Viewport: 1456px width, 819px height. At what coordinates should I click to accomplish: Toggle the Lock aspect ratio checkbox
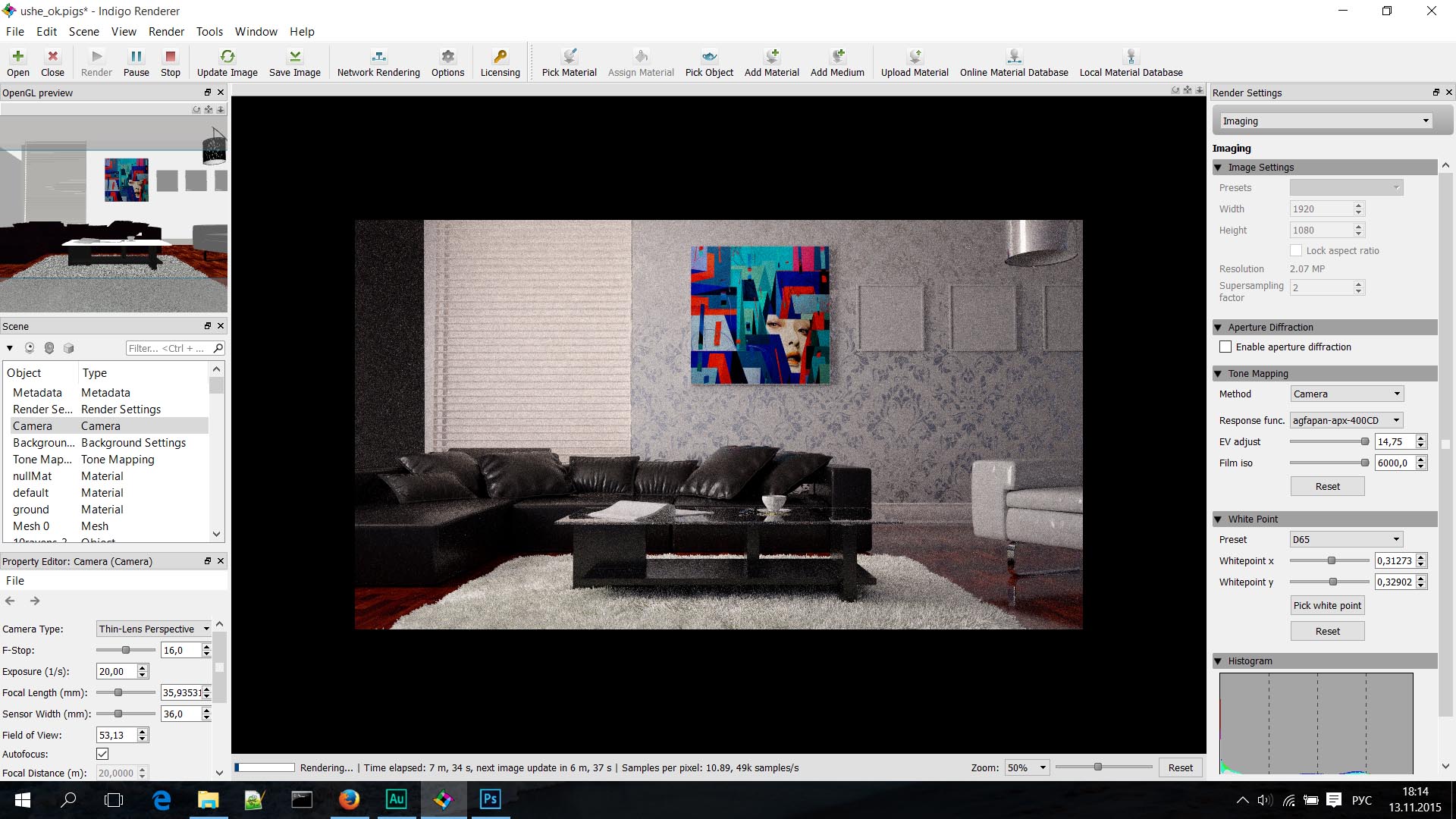point(1296,250)
